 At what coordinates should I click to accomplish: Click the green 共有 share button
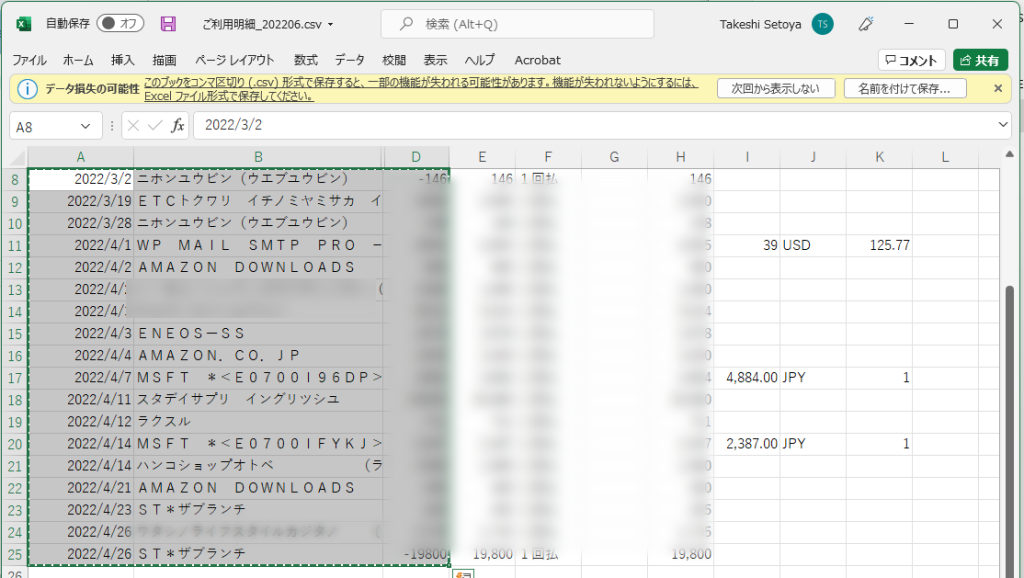coord(980,60)
